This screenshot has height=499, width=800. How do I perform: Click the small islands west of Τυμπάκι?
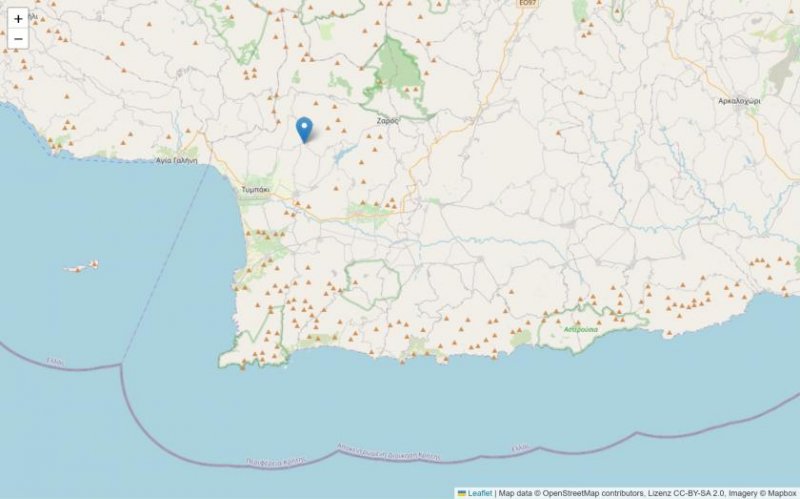(x=82, y=266)
